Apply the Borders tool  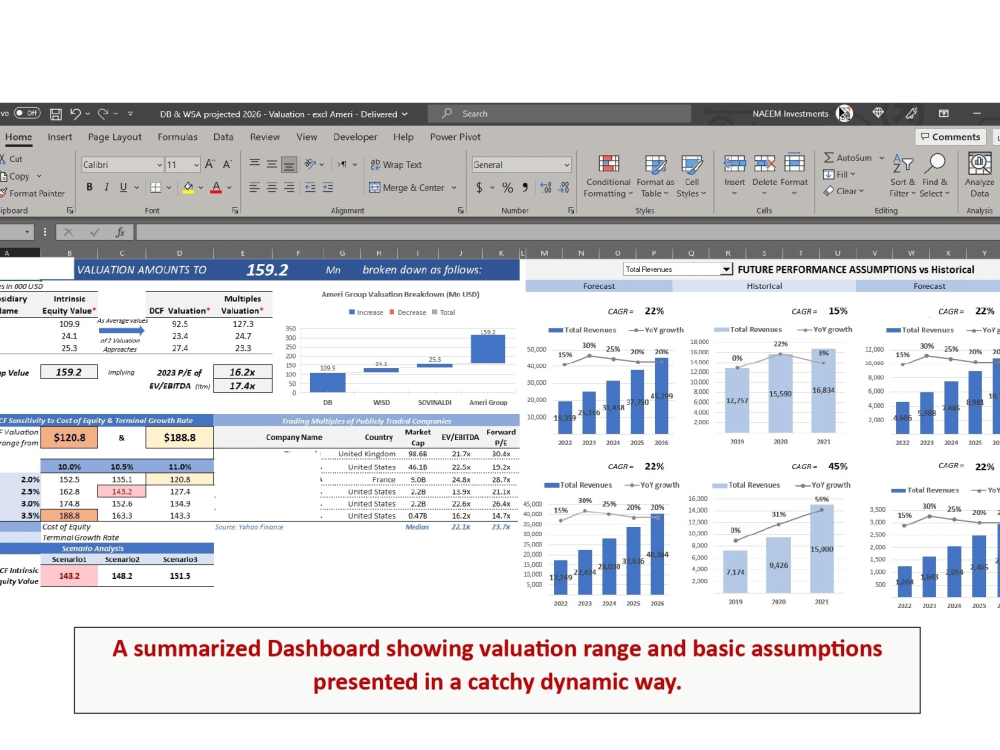tap(156, 188)
